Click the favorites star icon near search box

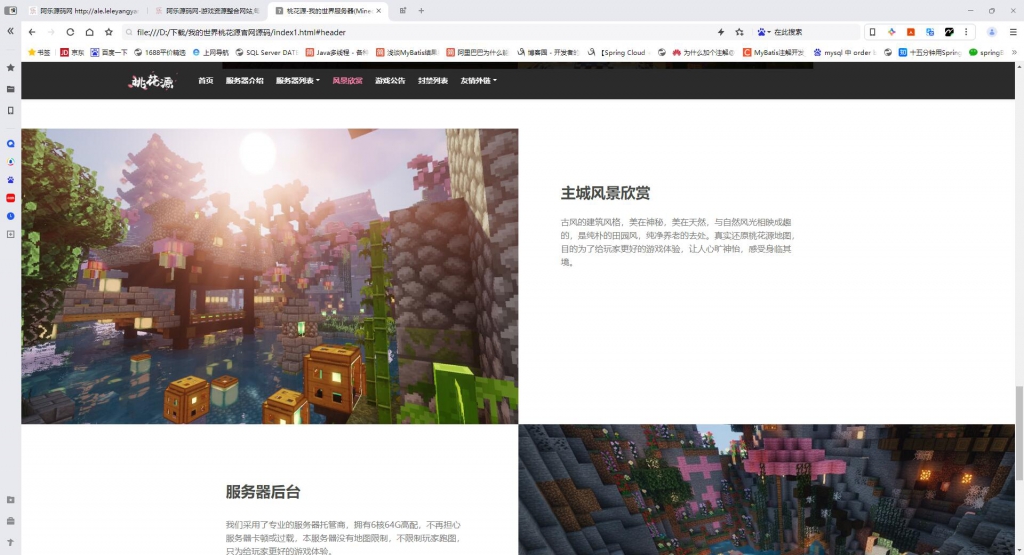pyautogui.click(x=739, y=32)
